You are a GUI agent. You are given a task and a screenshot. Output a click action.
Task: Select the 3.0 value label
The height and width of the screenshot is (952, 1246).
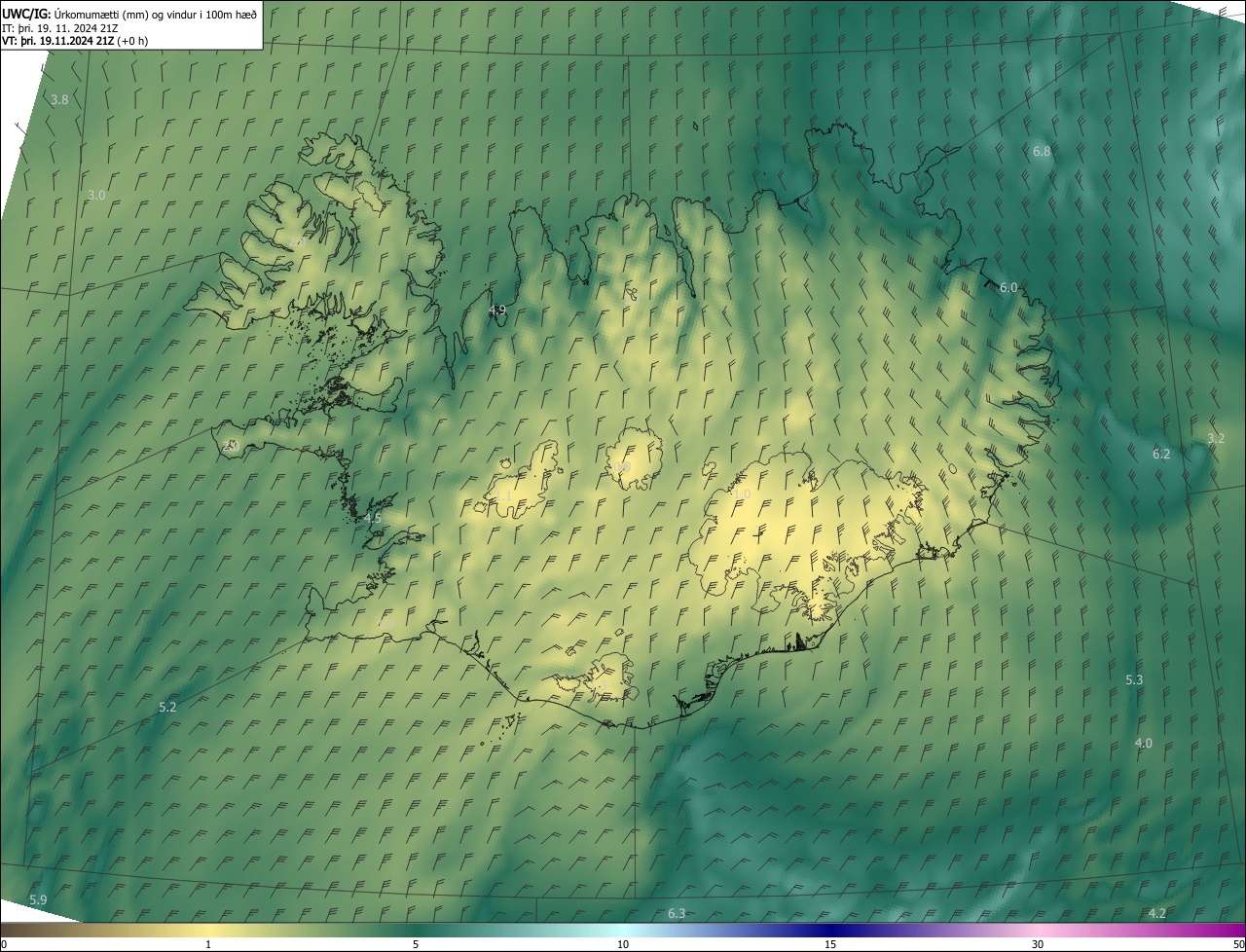coord(96,196)
